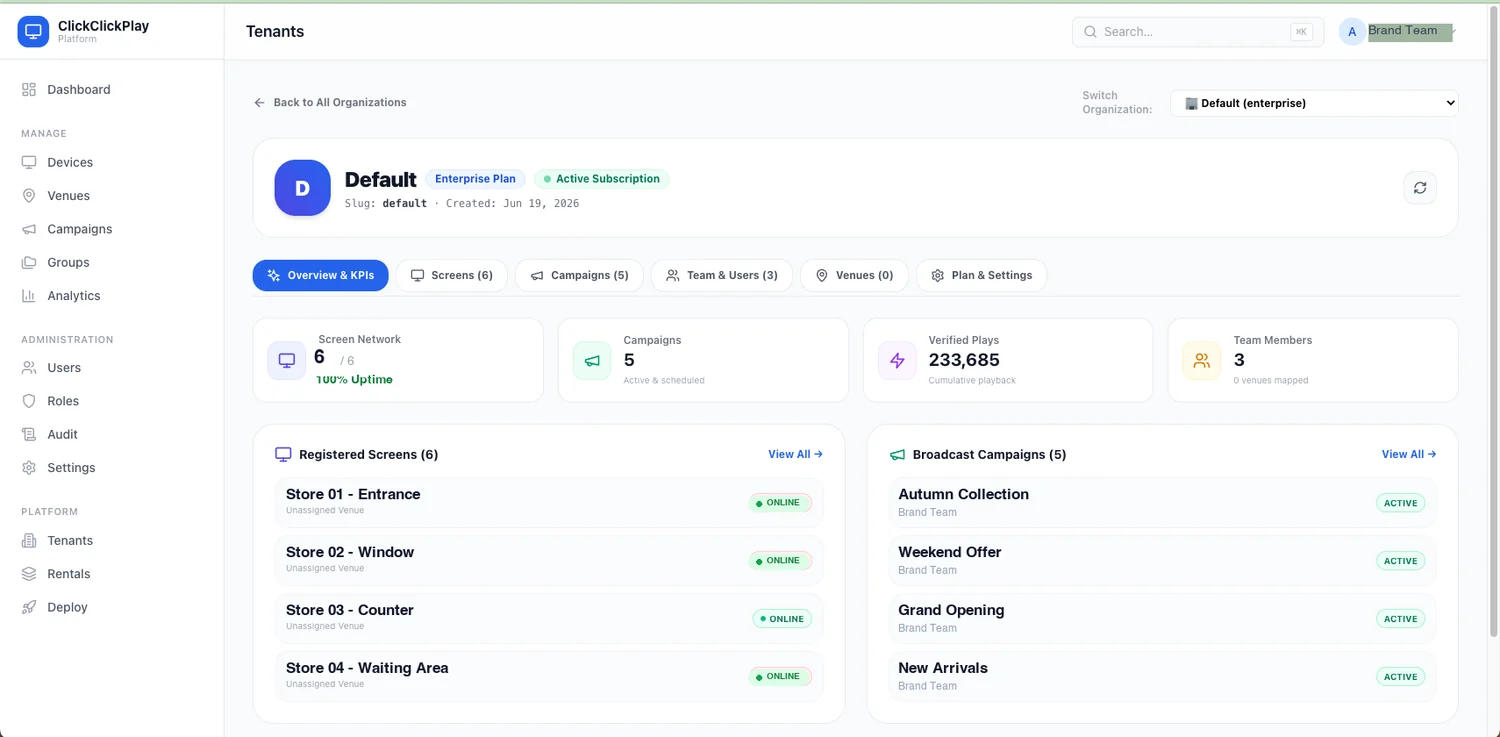Click the user avatar A
This screenshot has width=1500, height=737.
pos(1352,32)
